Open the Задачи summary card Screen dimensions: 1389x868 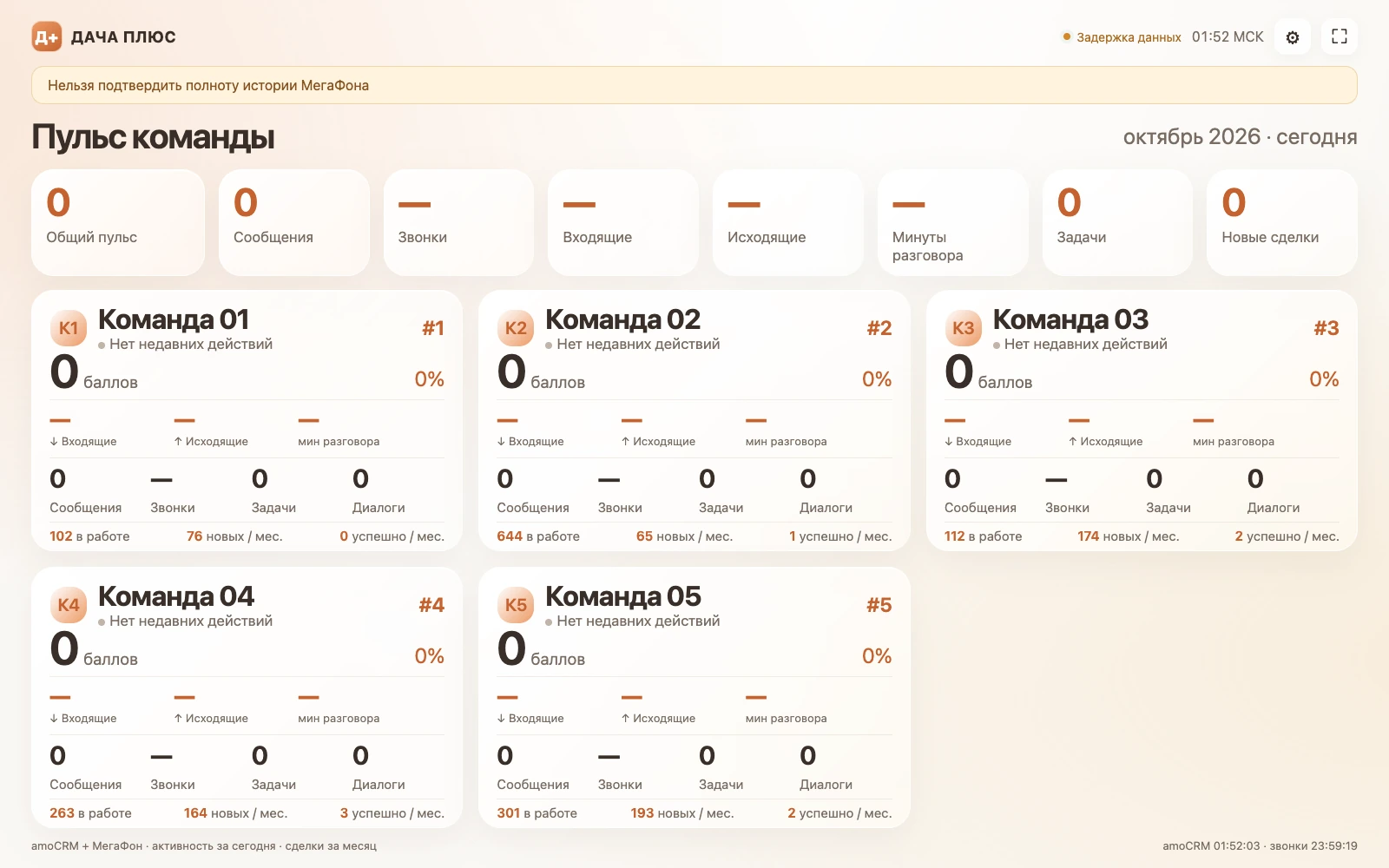pos(1117,222)
